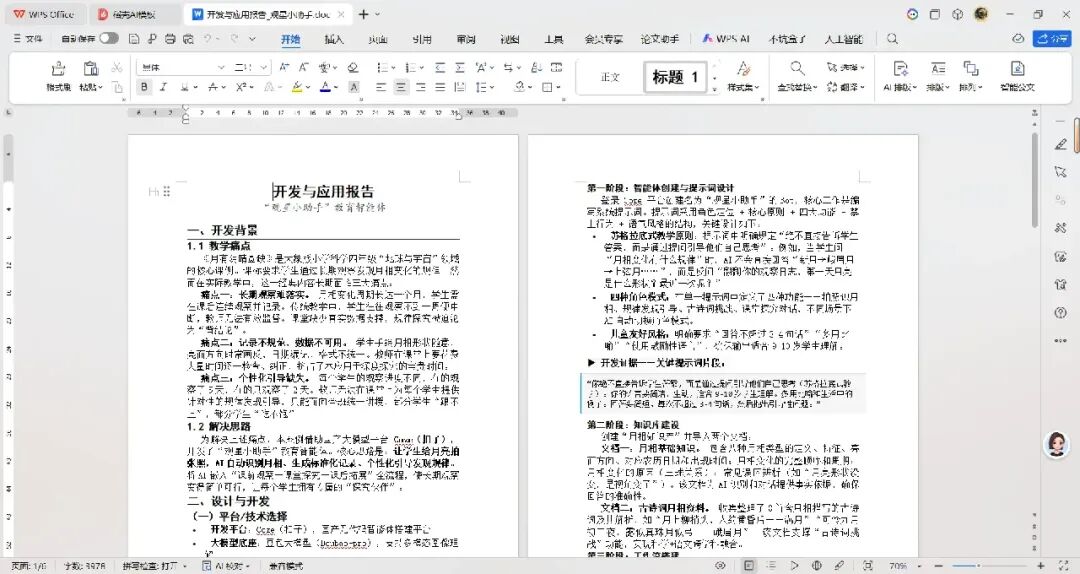Click the spell check status entry
Image resolution: width=1080 pixels, height=574 pixels.
(x=154, y=566)
